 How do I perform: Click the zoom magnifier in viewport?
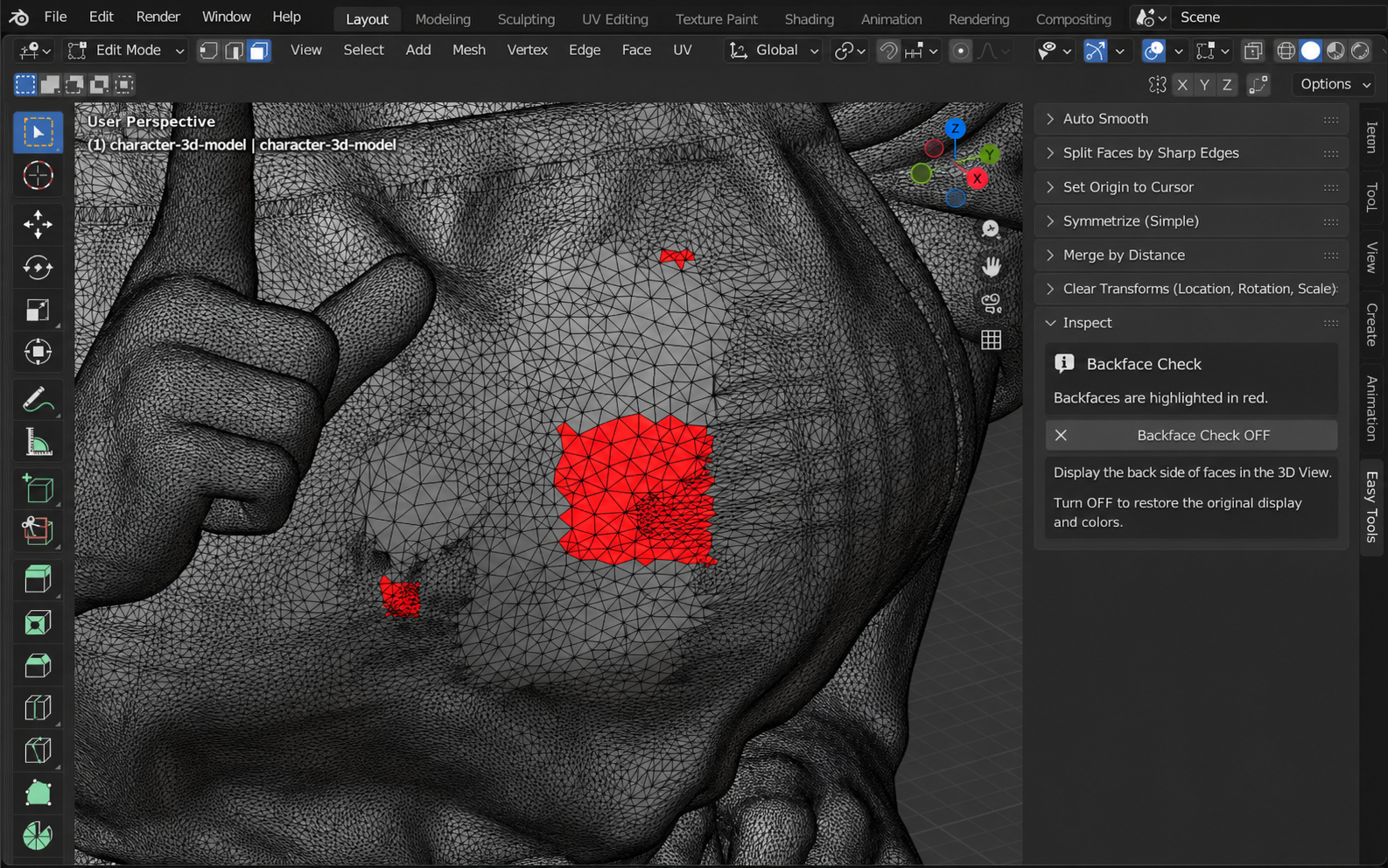(x=991, y=229)
